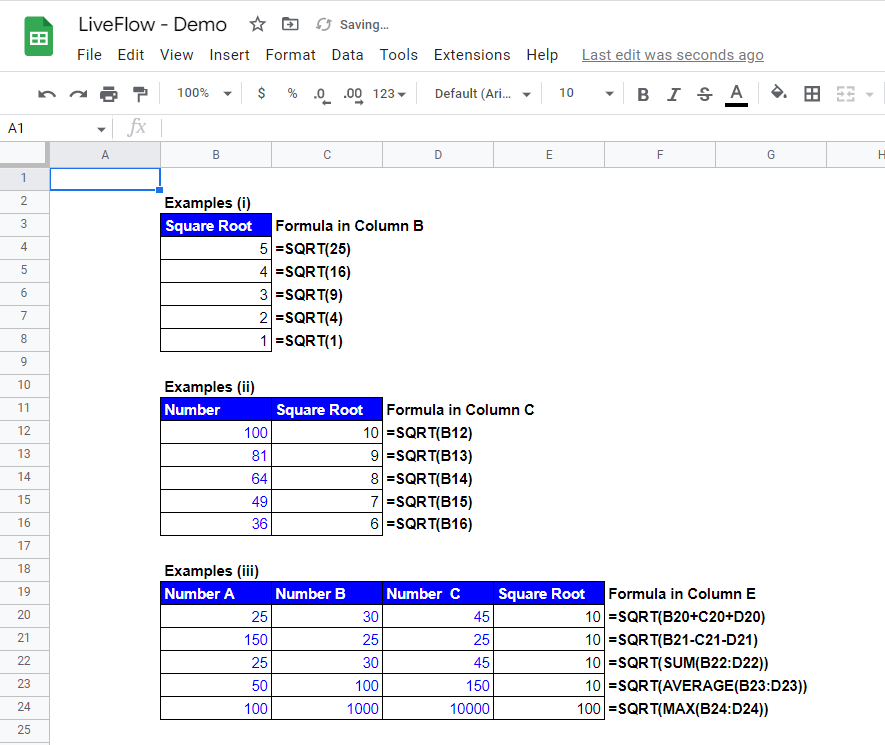Toggle bold formatting
Screen dimensions: 885x745
643,94
